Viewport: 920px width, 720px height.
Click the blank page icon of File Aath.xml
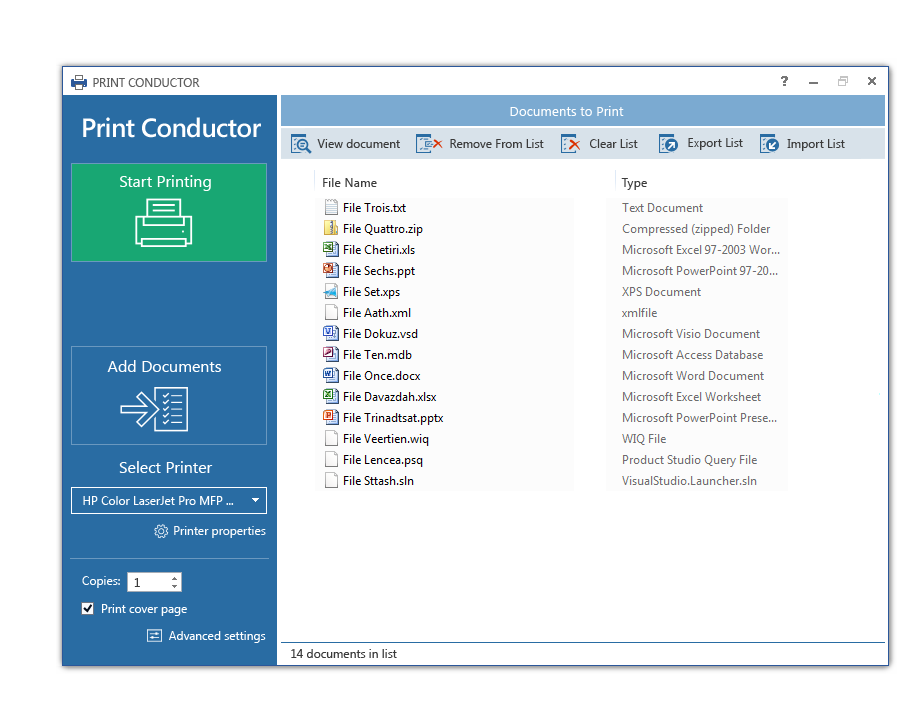(x=331, y=312)
